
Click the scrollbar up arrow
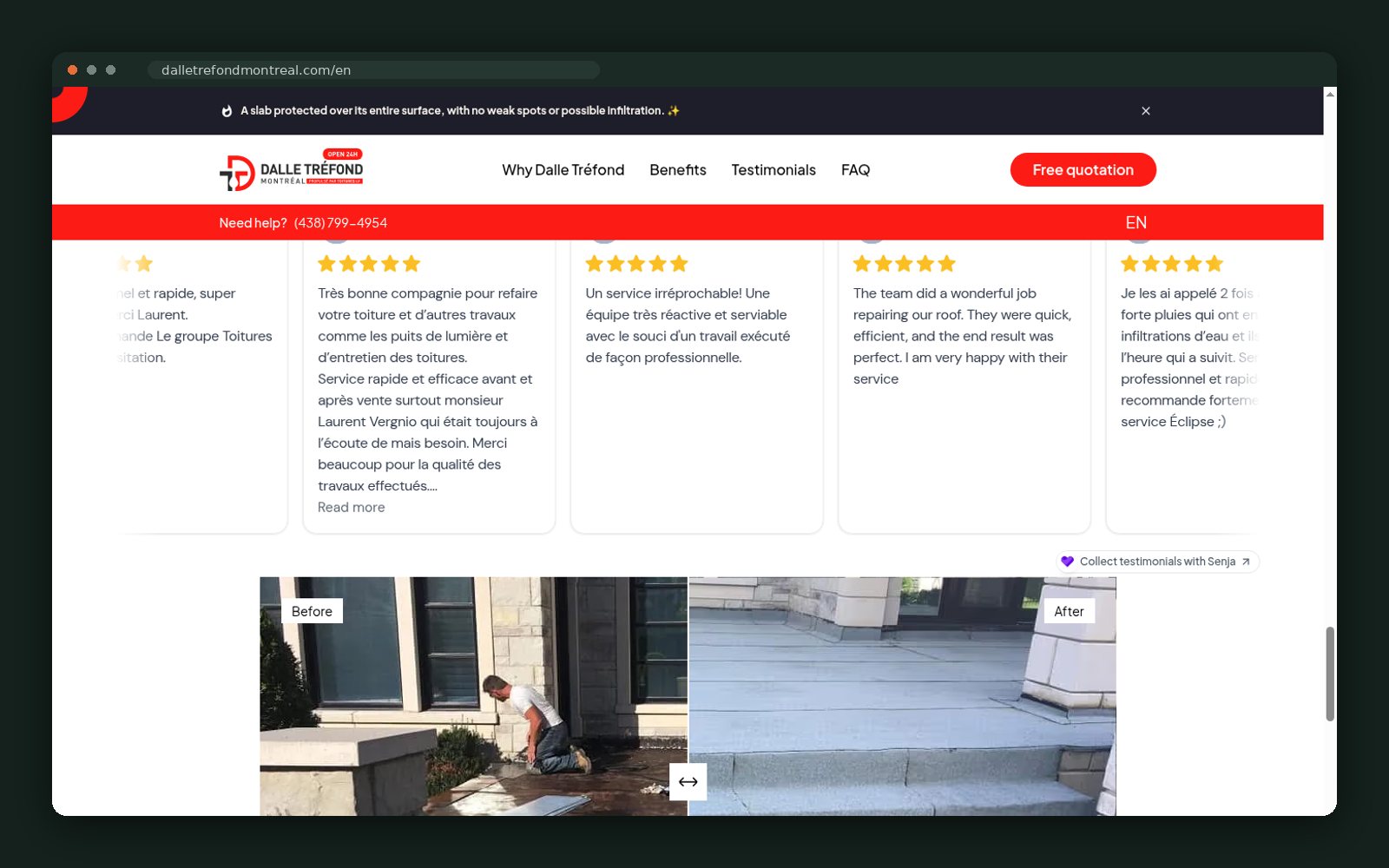[x=1330, y=94]
